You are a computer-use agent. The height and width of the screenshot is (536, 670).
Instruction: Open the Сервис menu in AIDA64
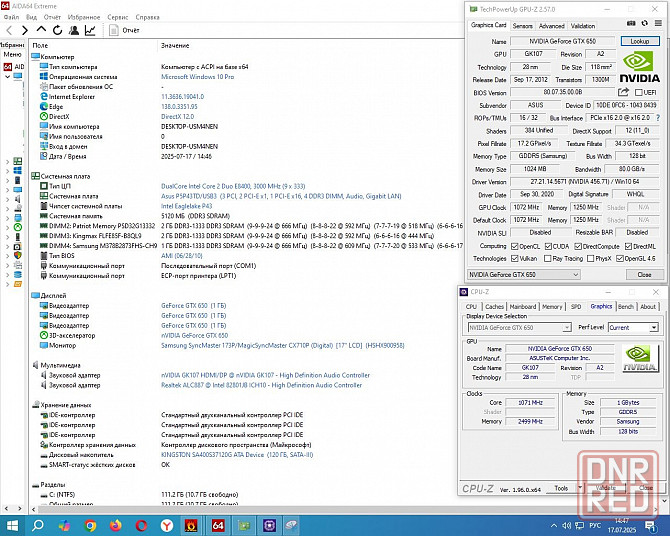coord(118,17)
